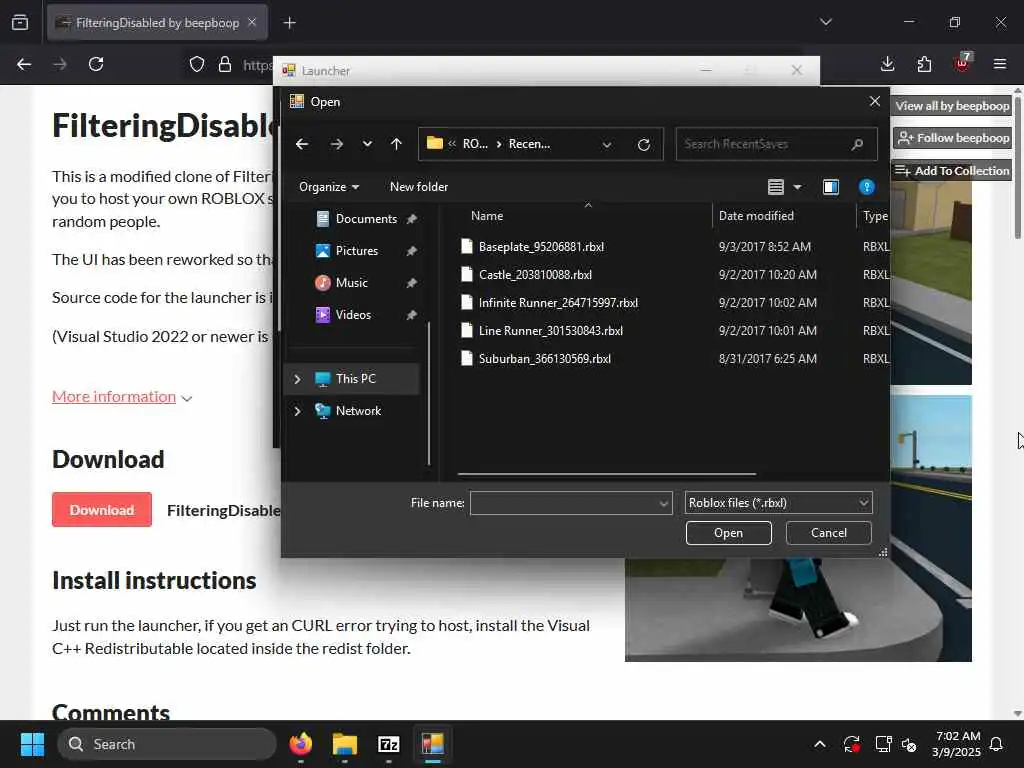The width and height of the screenshot is (1024, 768).
Task: Open dialog help icon
Action: (x=867, y=187)
